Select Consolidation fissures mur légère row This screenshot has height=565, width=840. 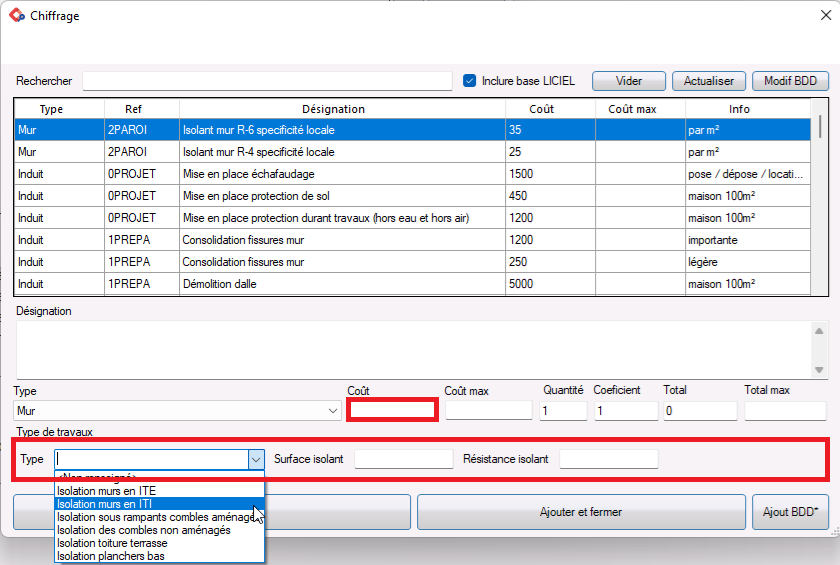point(412,262)
